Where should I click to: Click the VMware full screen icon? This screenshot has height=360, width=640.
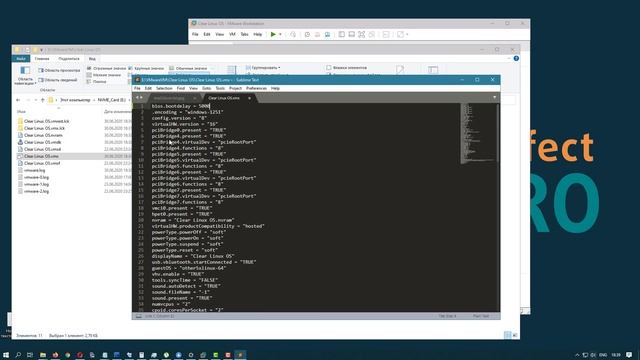[362, 34]
